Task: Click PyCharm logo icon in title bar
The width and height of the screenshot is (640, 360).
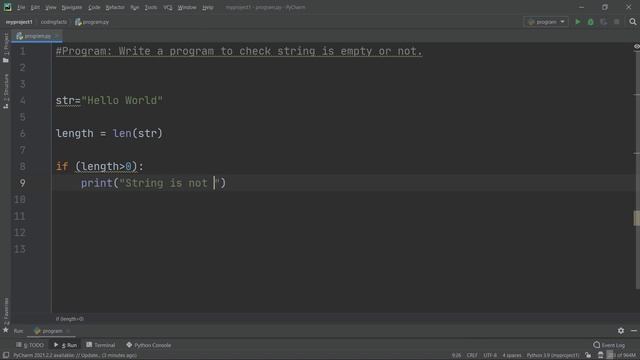Action: 7,7
